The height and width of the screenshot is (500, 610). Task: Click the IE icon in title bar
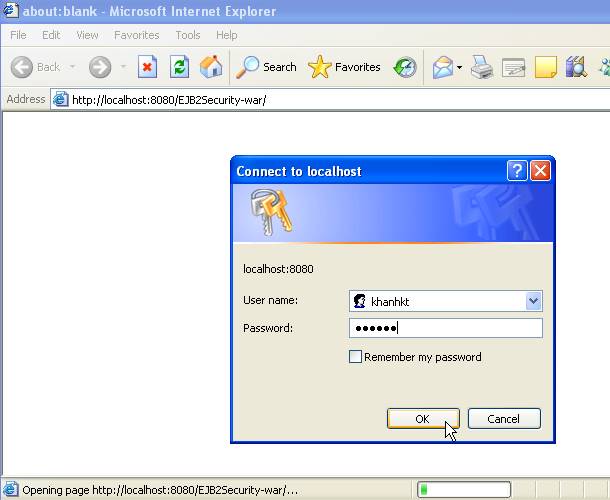click(9, 11)
